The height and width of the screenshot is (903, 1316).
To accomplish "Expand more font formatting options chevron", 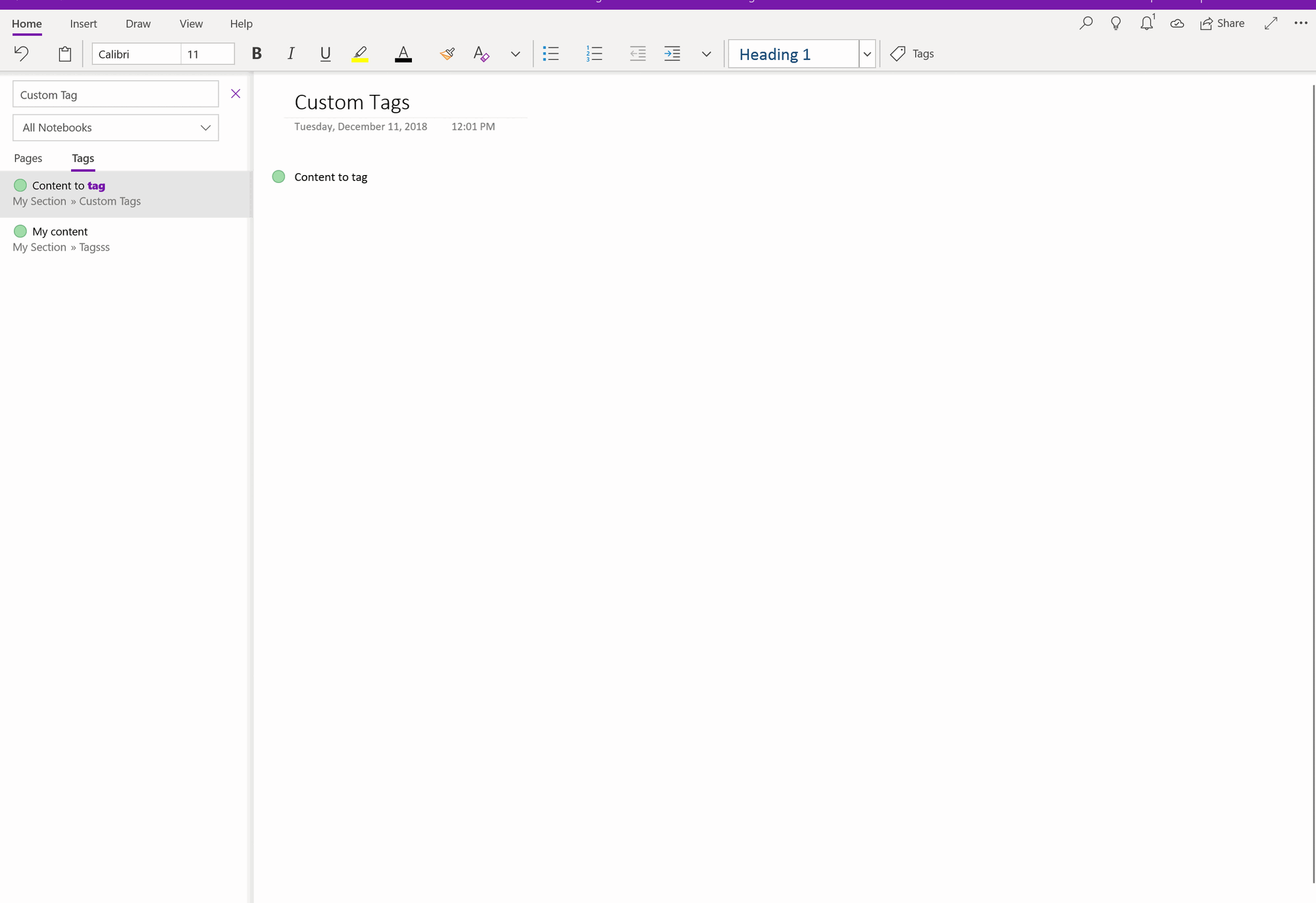I will coord(515,54).
